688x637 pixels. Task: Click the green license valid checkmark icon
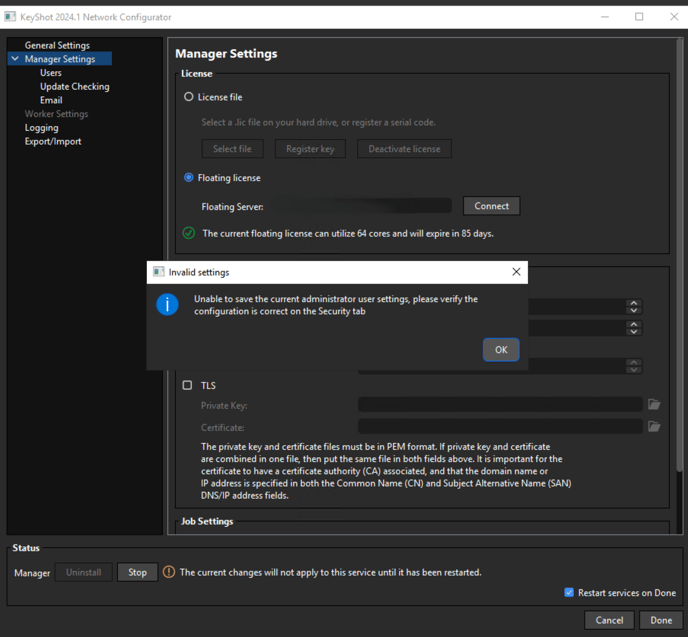coord(189,233)
